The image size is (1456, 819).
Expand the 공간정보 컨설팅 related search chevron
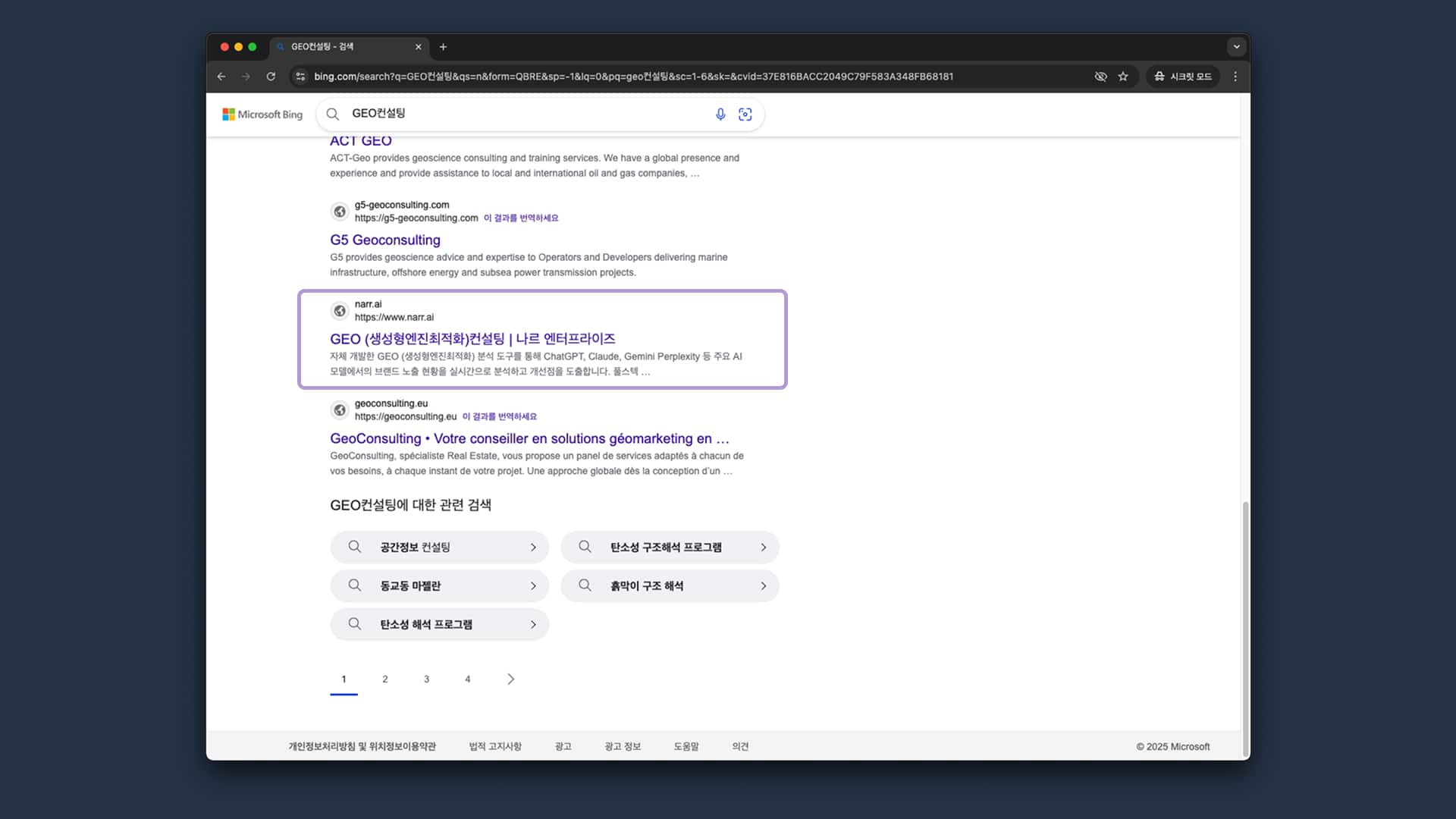pos(533,547)
